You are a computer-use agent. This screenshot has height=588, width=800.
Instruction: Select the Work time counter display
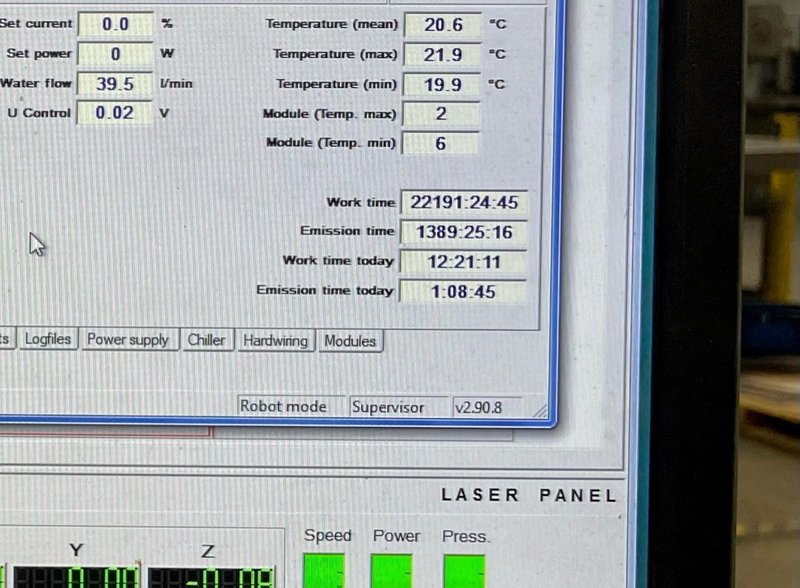(463, 201)
